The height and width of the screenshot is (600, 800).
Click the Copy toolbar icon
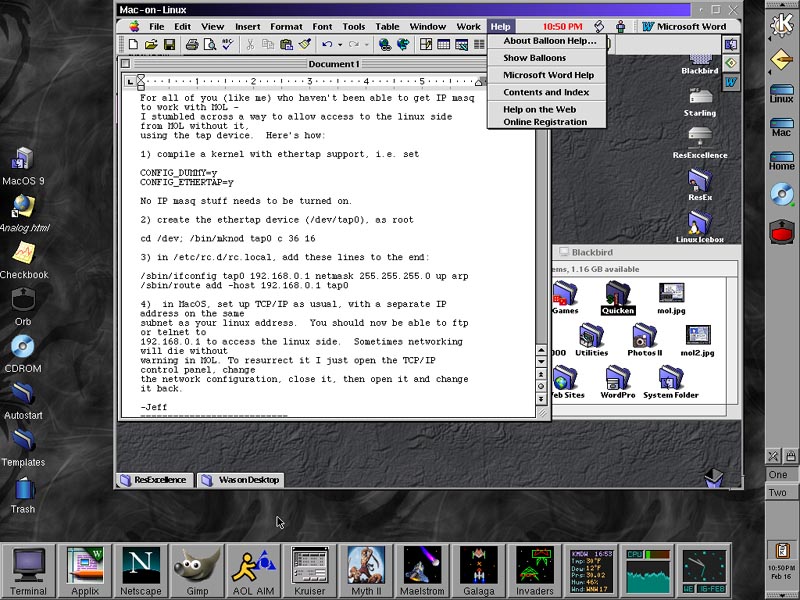268,44
